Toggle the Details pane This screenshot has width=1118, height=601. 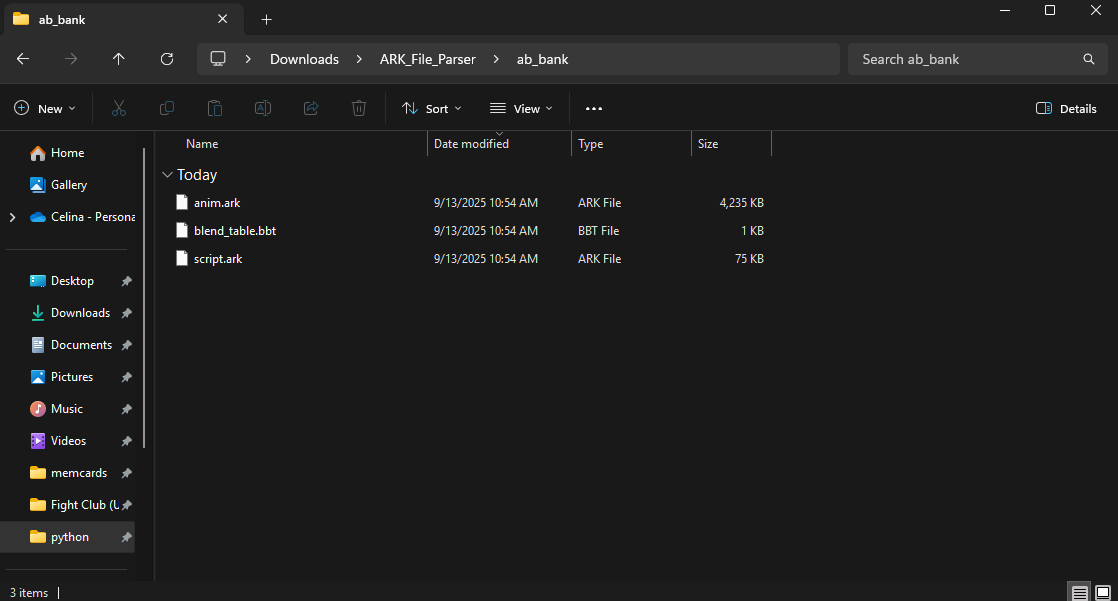coord(1066,108)
